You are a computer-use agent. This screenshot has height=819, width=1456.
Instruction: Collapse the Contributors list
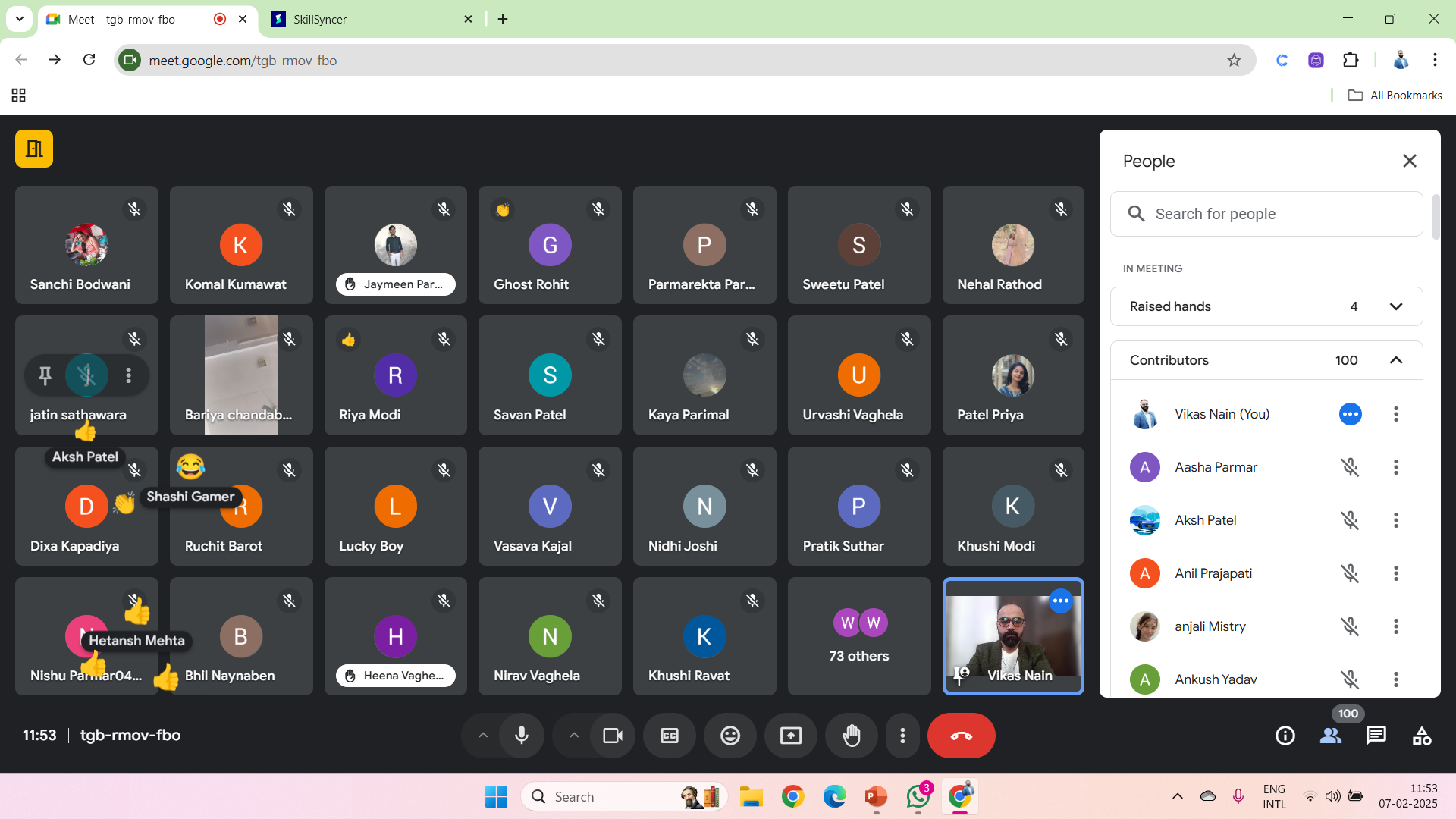[x=1395, y=360]
